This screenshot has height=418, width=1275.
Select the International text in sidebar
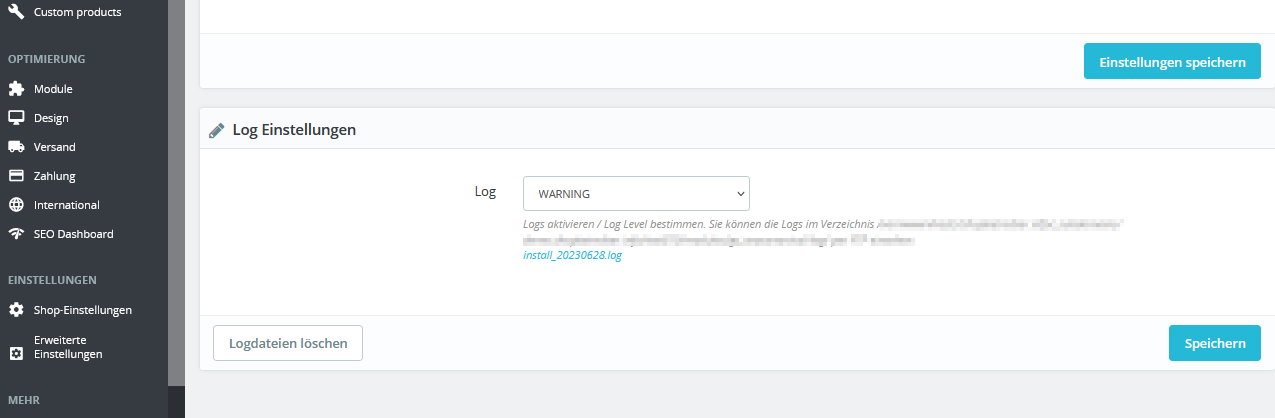66,205
